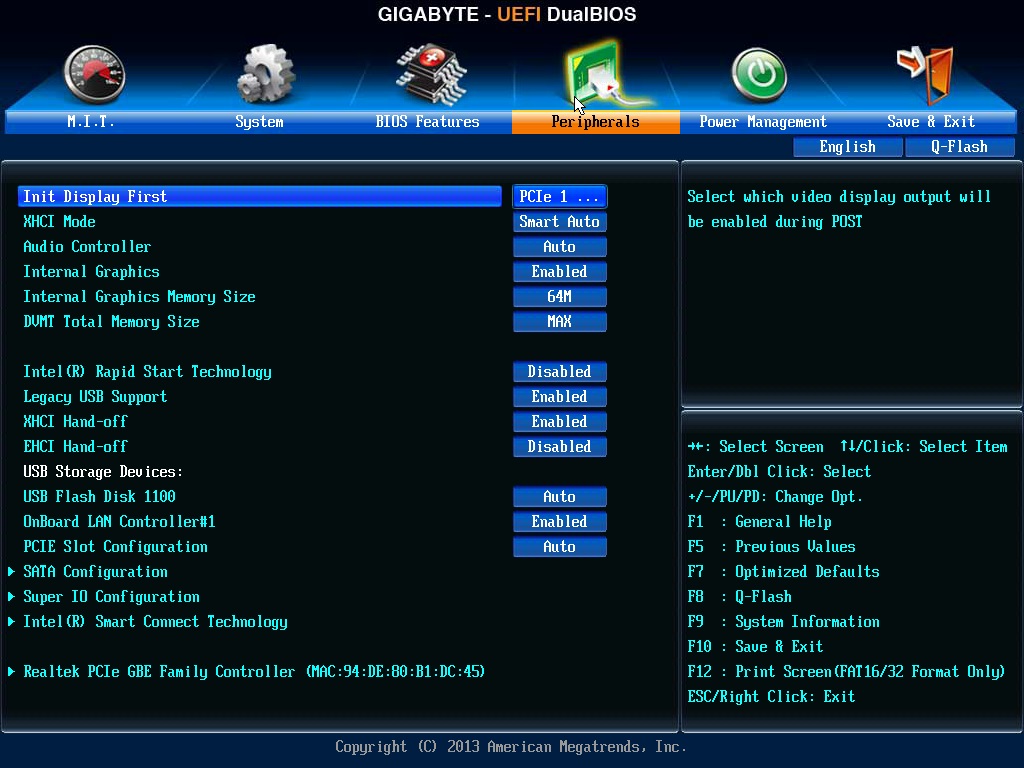Image resolution: width=1024 pixels, height=768 pixels.
Task: Click the BIOS Features chip icon
Action: [x=431, y=74]
